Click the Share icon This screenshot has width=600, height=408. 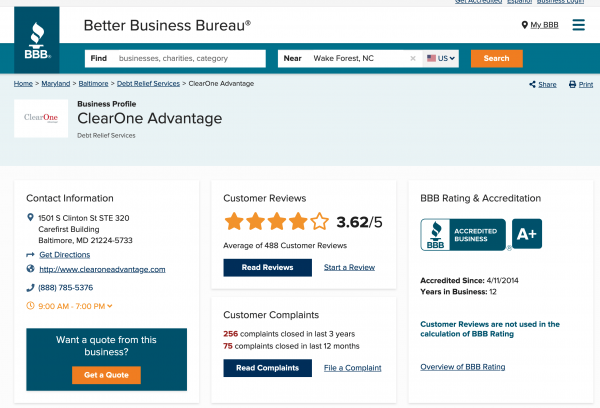532,84
